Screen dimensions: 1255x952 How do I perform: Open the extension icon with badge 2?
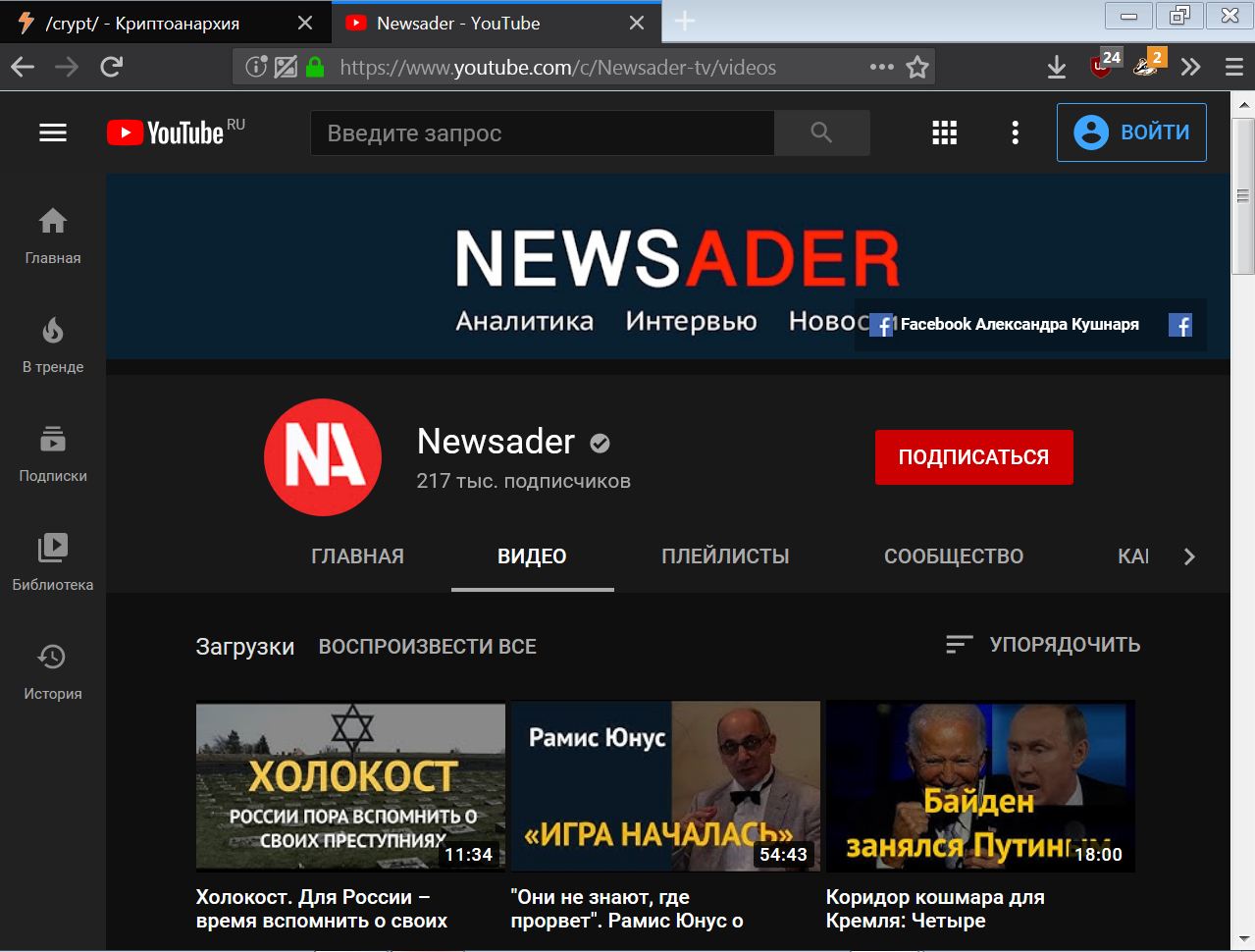1148,65
